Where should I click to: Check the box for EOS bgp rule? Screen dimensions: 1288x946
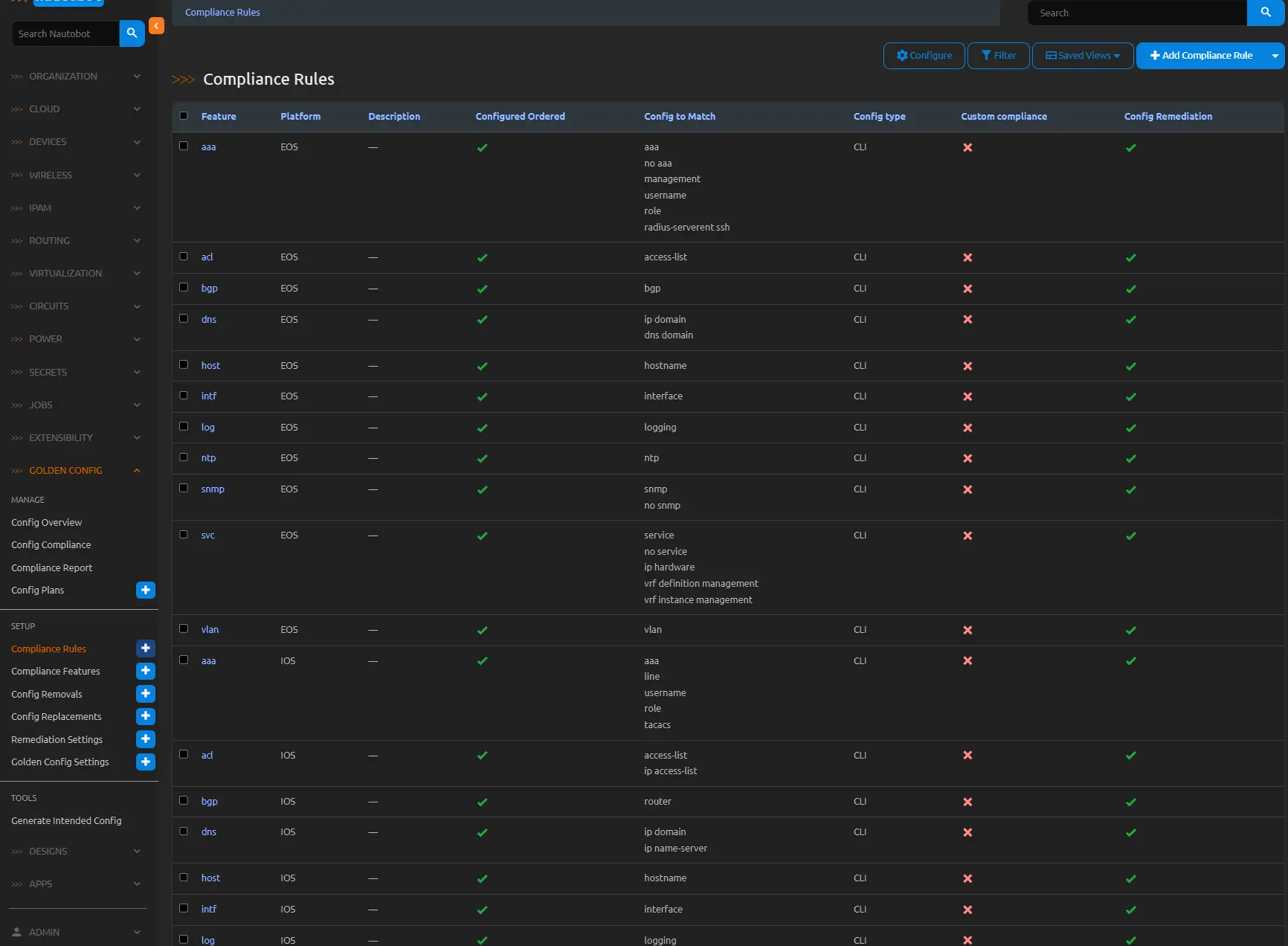[184, 288]
